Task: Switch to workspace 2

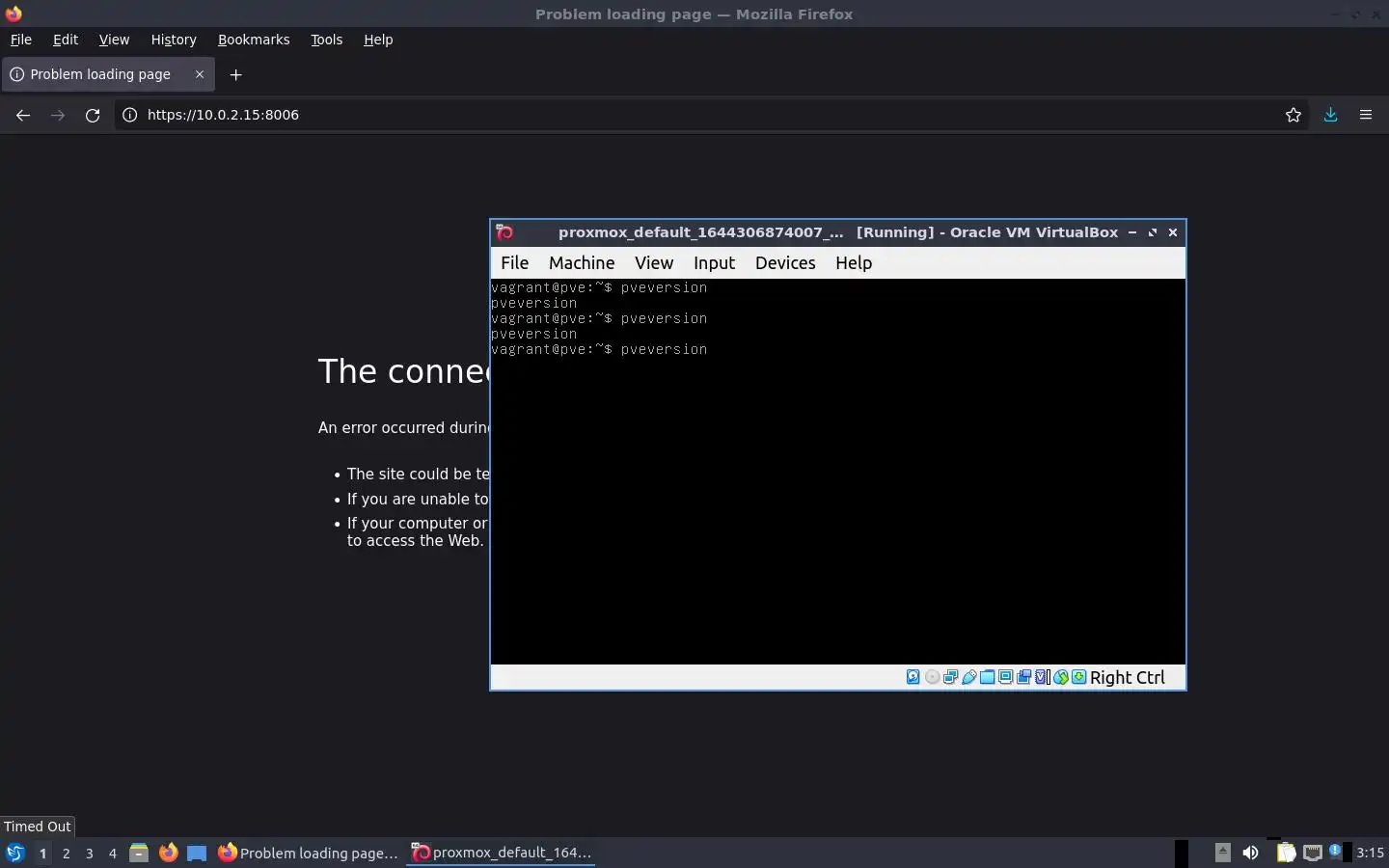Action: point(66,853)
